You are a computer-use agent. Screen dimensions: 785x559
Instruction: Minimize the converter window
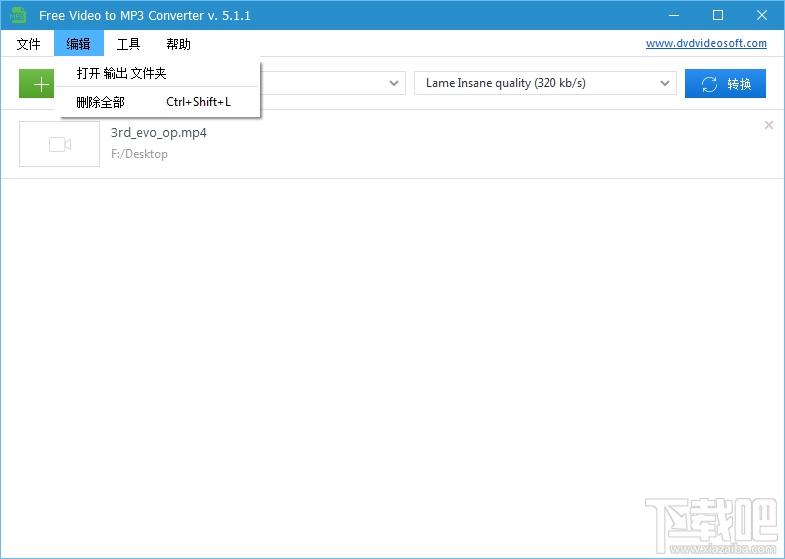674,15
